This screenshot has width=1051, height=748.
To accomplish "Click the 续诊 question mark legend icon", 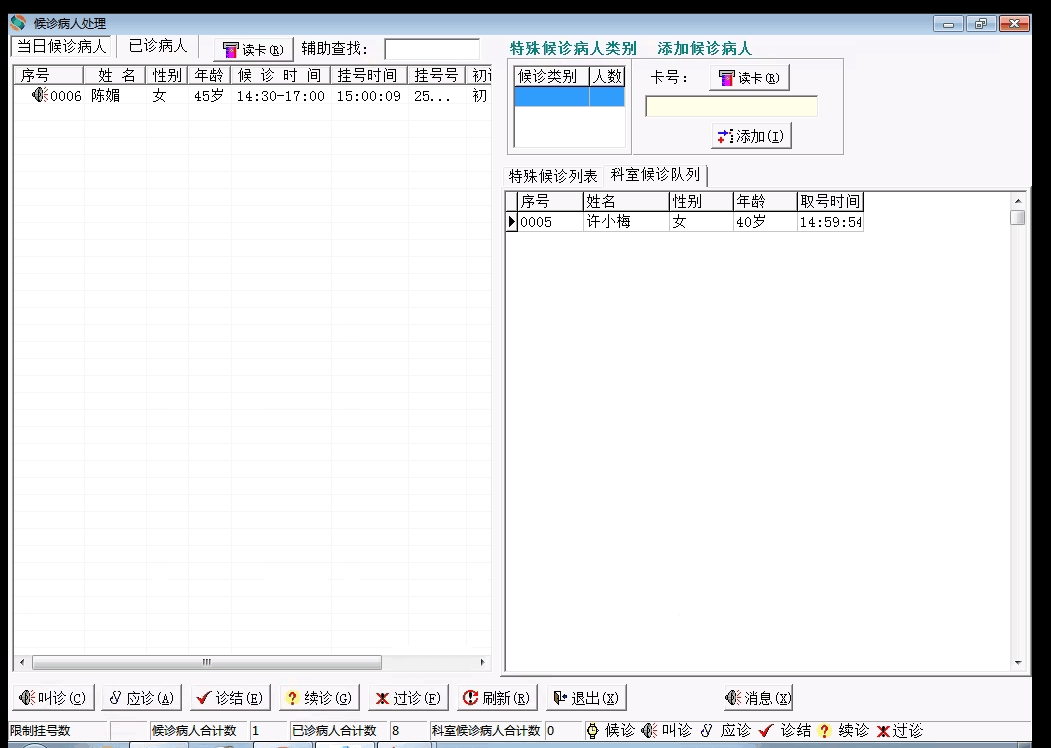I will (824, 731).
